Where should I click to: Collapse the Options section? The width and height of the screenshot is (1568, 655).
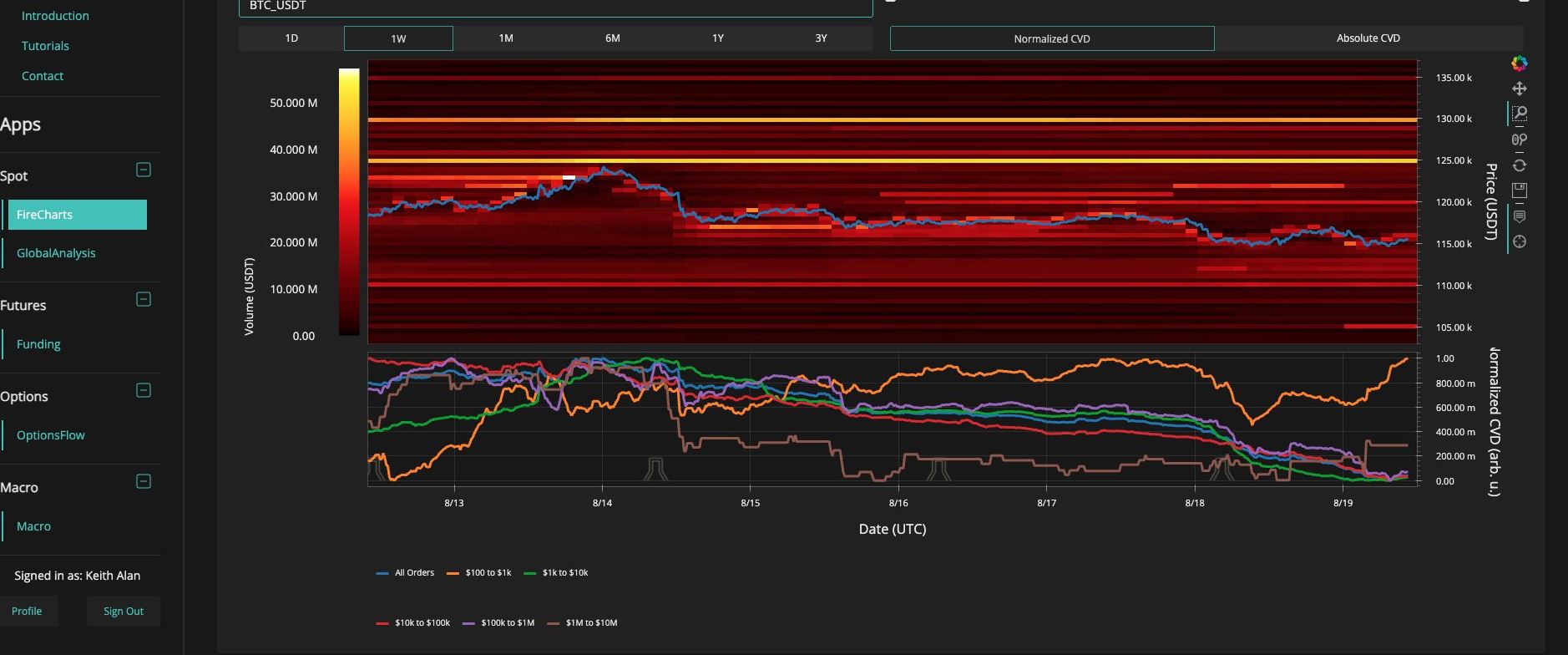pos(144,390)
